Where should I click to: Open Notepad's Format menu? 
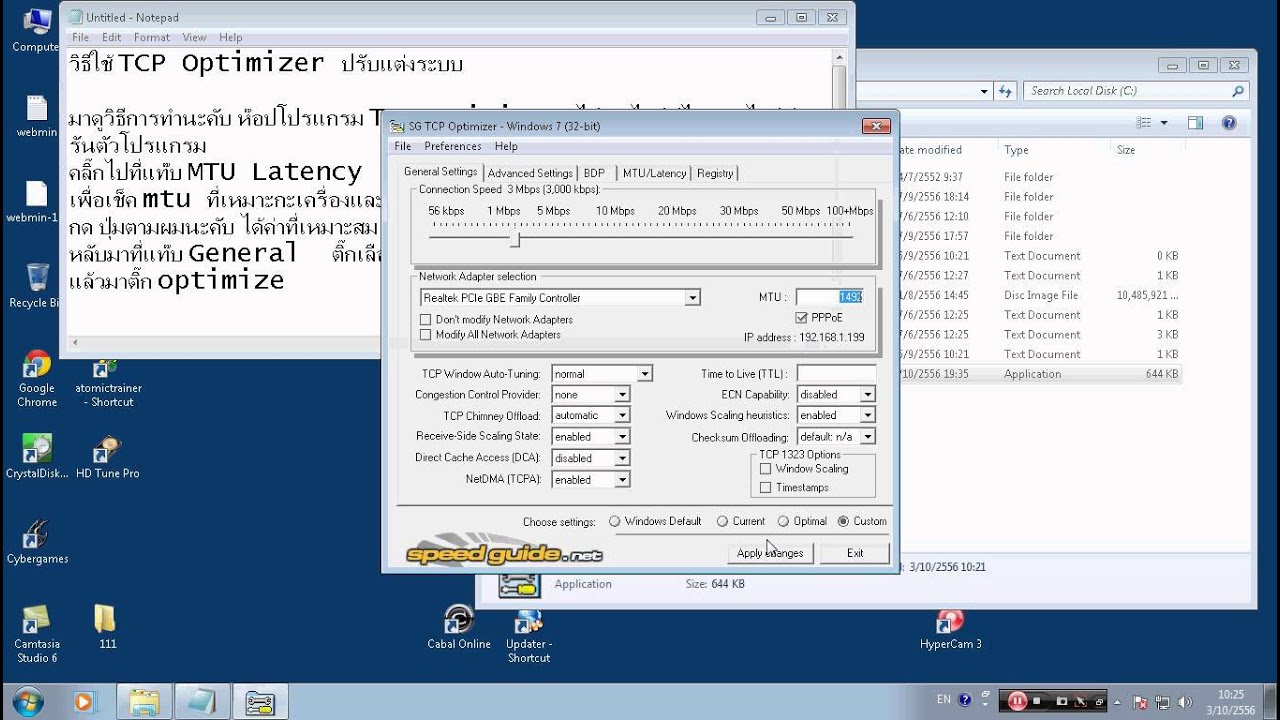(x=152, y=37)
